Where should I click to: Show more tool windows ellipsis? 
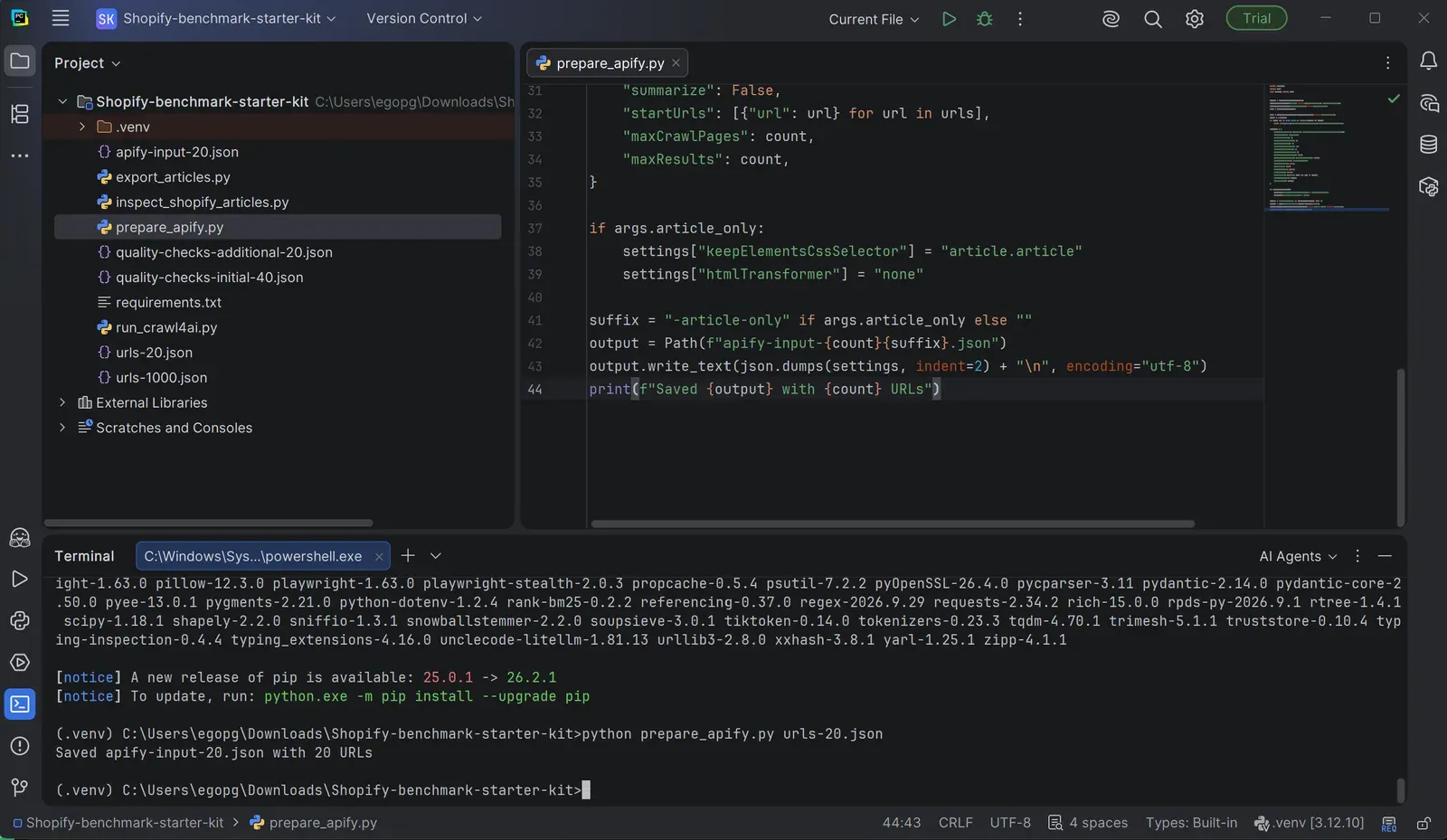[20, 156]
